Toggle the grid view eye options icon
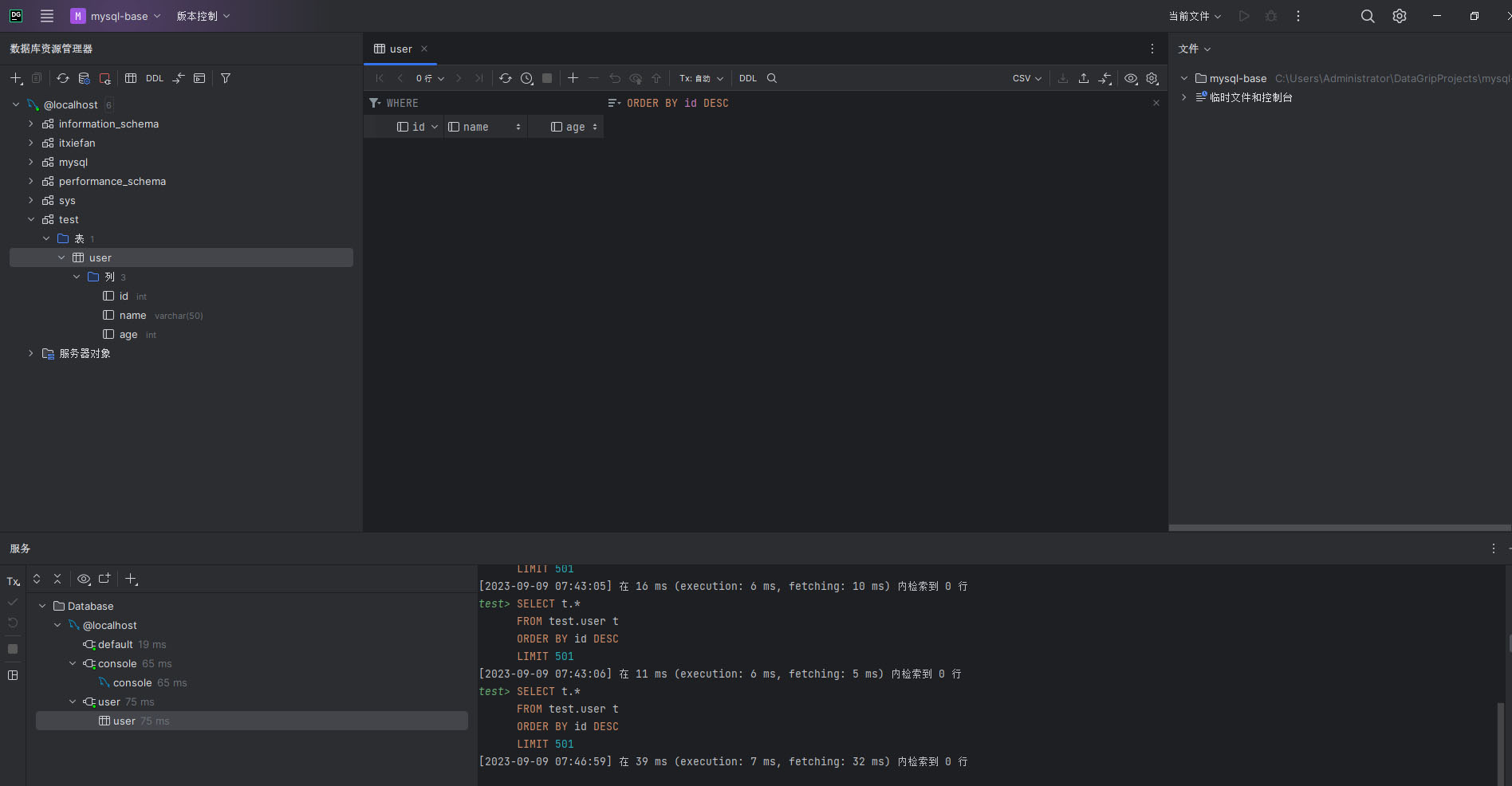Image resolution: width=1512 pixels, height=786 pixels. (x=1131, y=78)
